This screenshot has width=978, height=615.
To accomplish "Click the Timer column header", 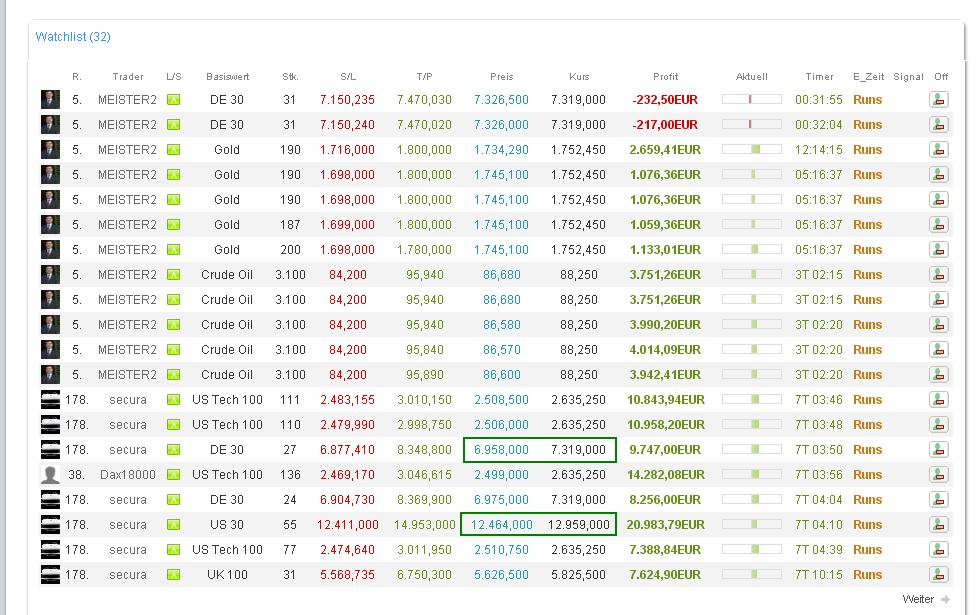I will point(819,77).
